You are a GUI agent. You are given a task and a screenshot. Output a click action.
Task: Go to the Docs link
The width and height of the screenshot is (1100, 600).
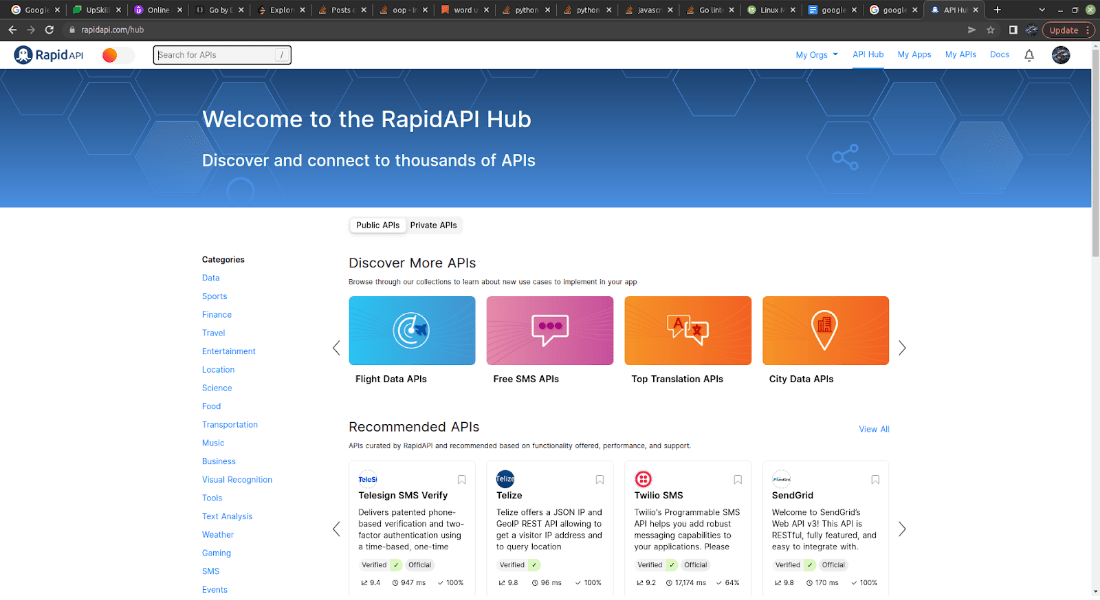(1000, 54)
